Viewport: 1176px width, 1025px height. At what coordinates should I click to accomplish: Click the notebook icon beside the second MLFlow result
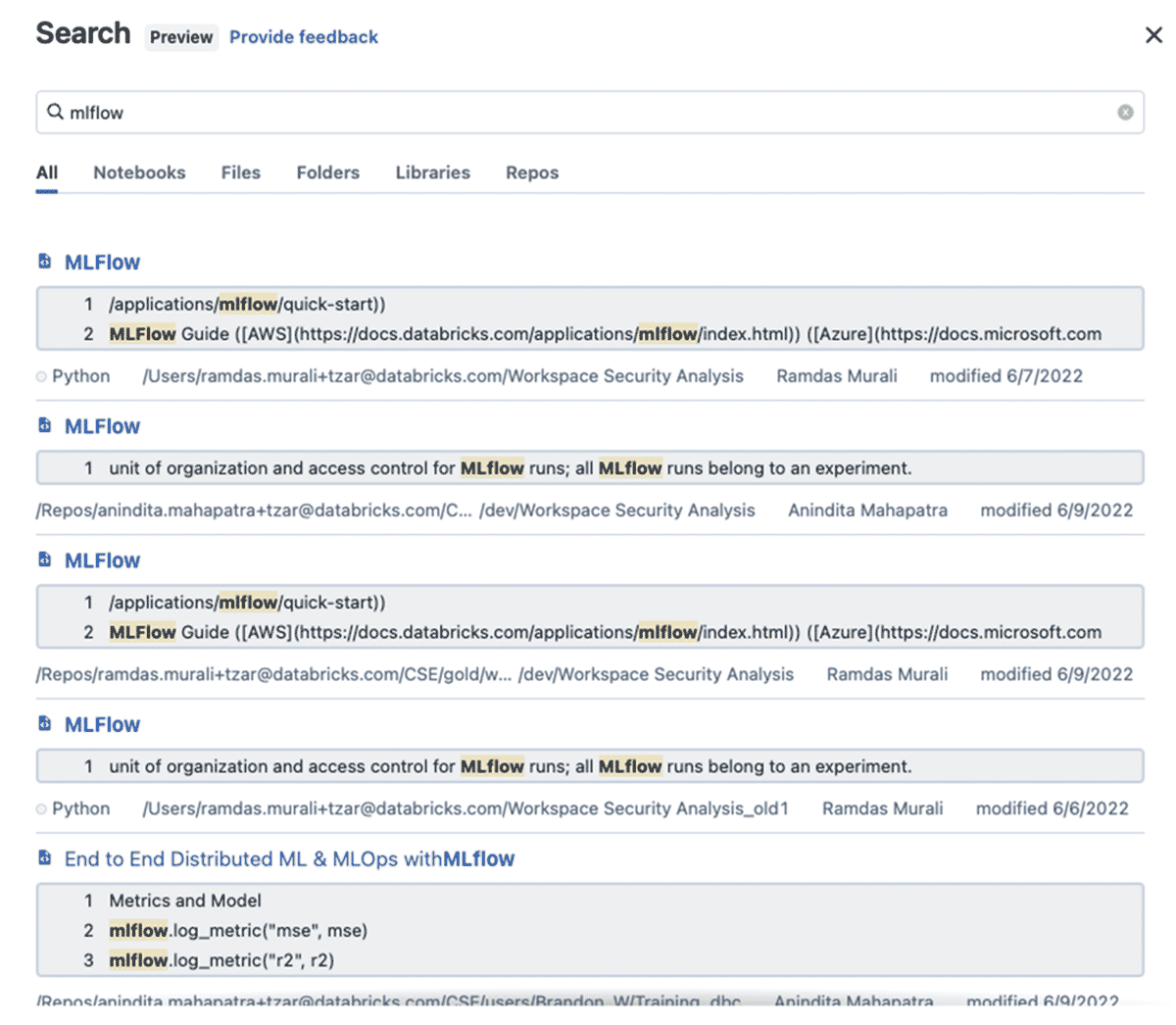[44, 425]
